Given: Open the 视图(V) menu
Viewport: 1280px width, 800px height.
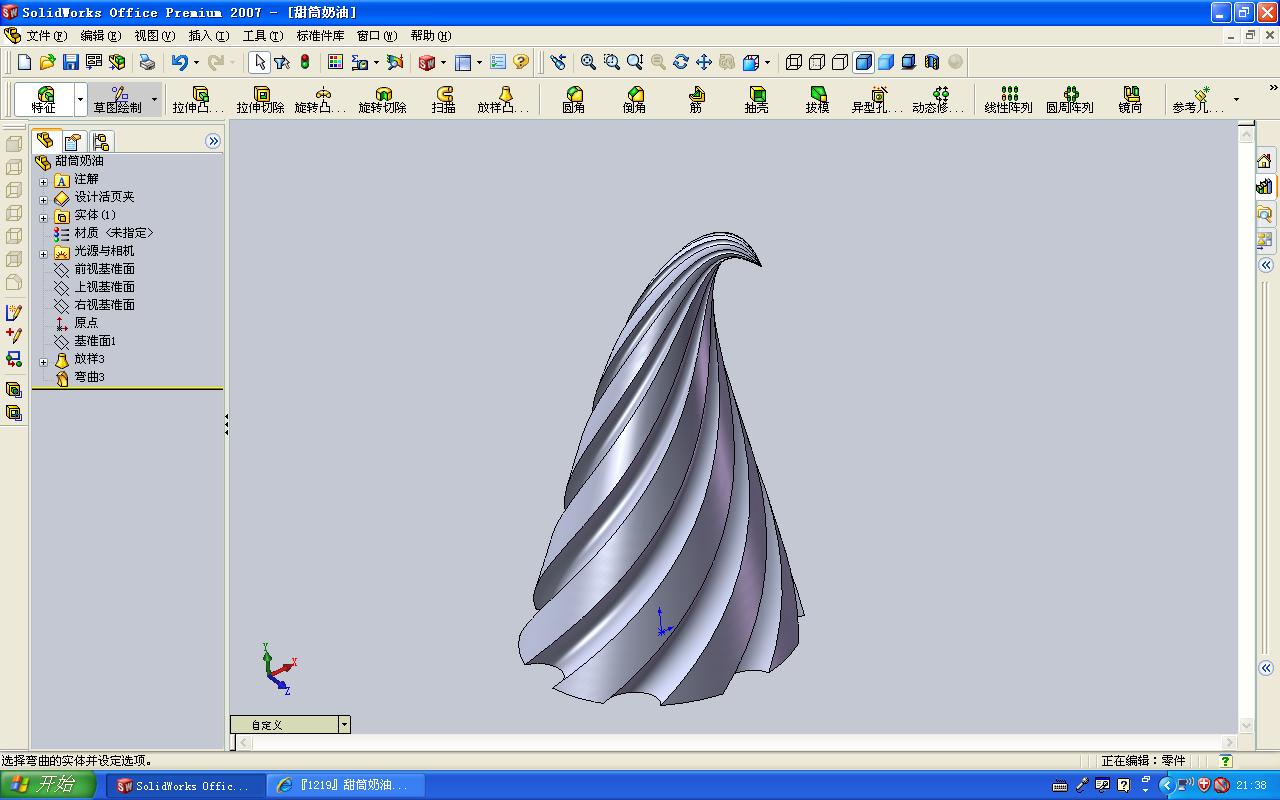Looking at the screenshot, I should (x=154, y=36).
